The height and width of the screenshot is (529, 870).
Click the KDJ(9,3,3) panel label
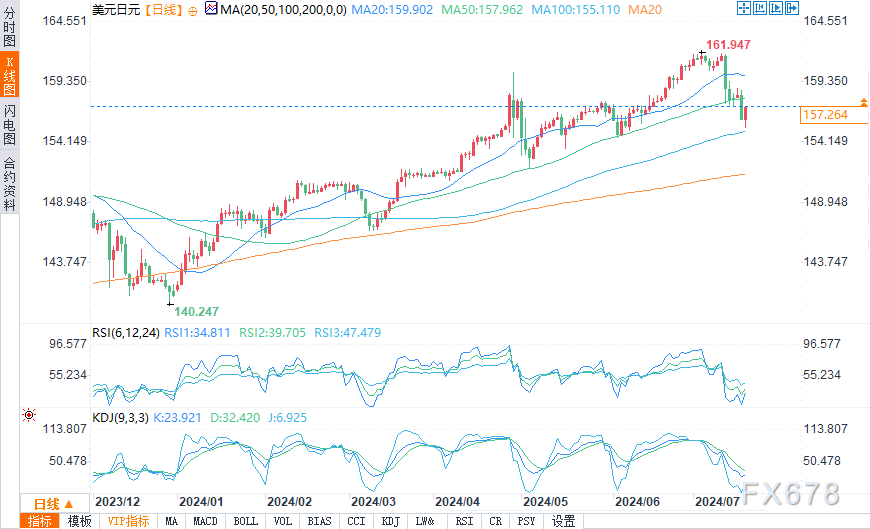(x=120, y=418)
